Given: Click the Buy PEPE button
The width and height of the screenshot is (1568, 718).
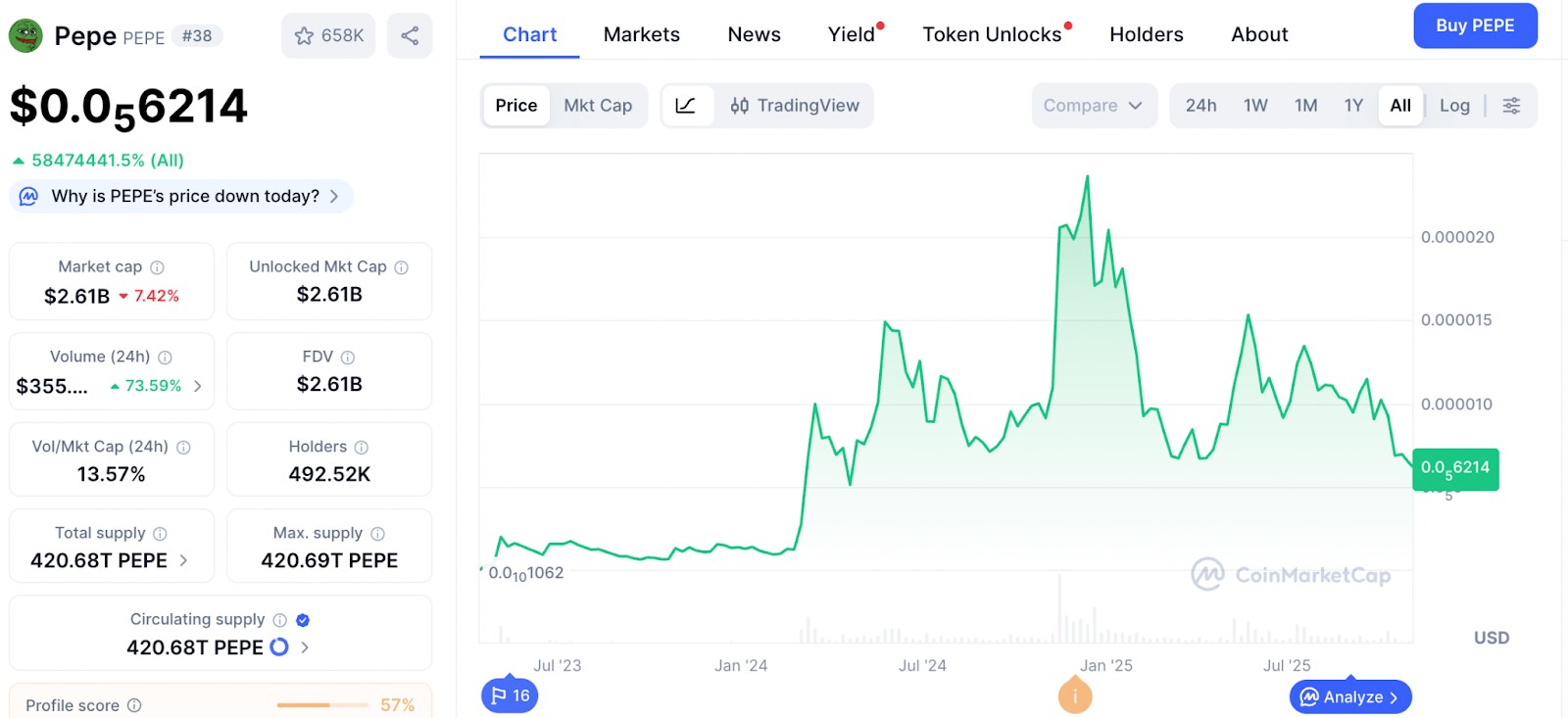Looking at the screenshot, I should click(1475, 25).
